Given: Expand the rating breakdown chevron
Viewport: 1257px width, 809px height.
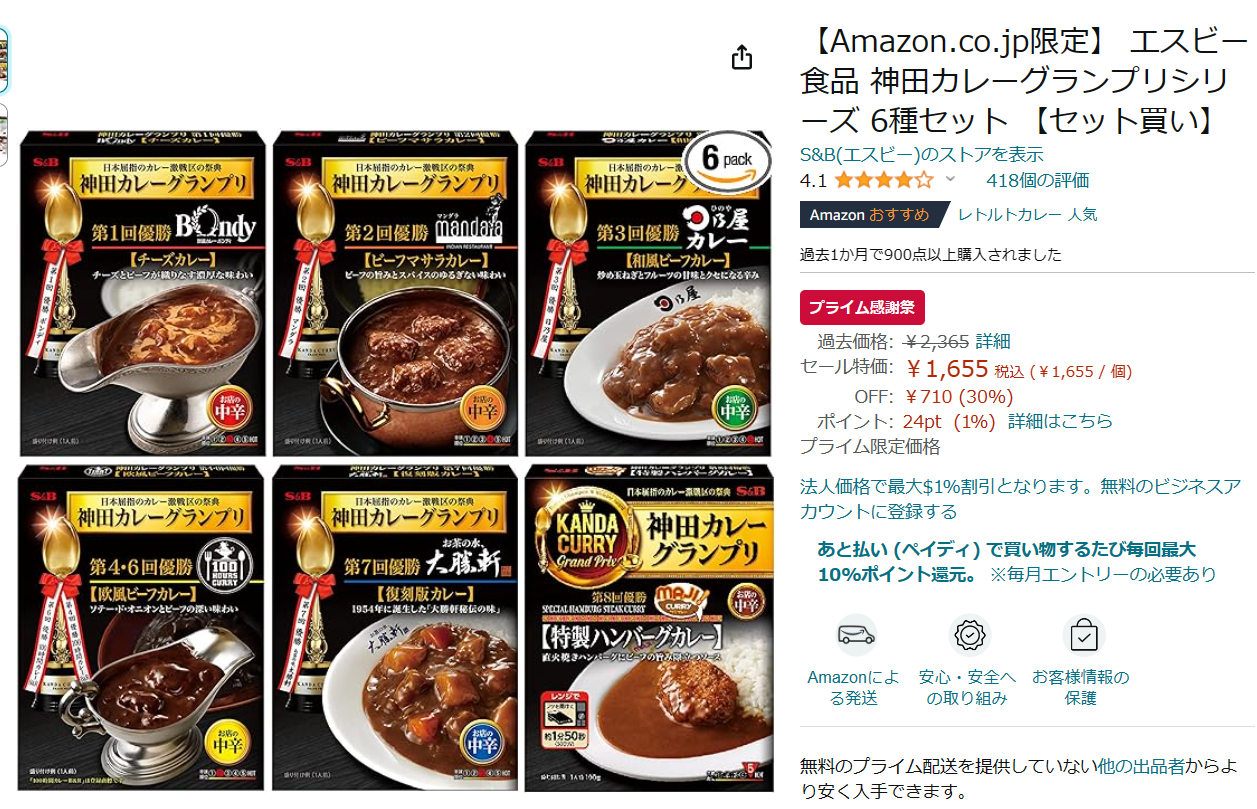Looking at the screenshot, I should coord(950,179).
